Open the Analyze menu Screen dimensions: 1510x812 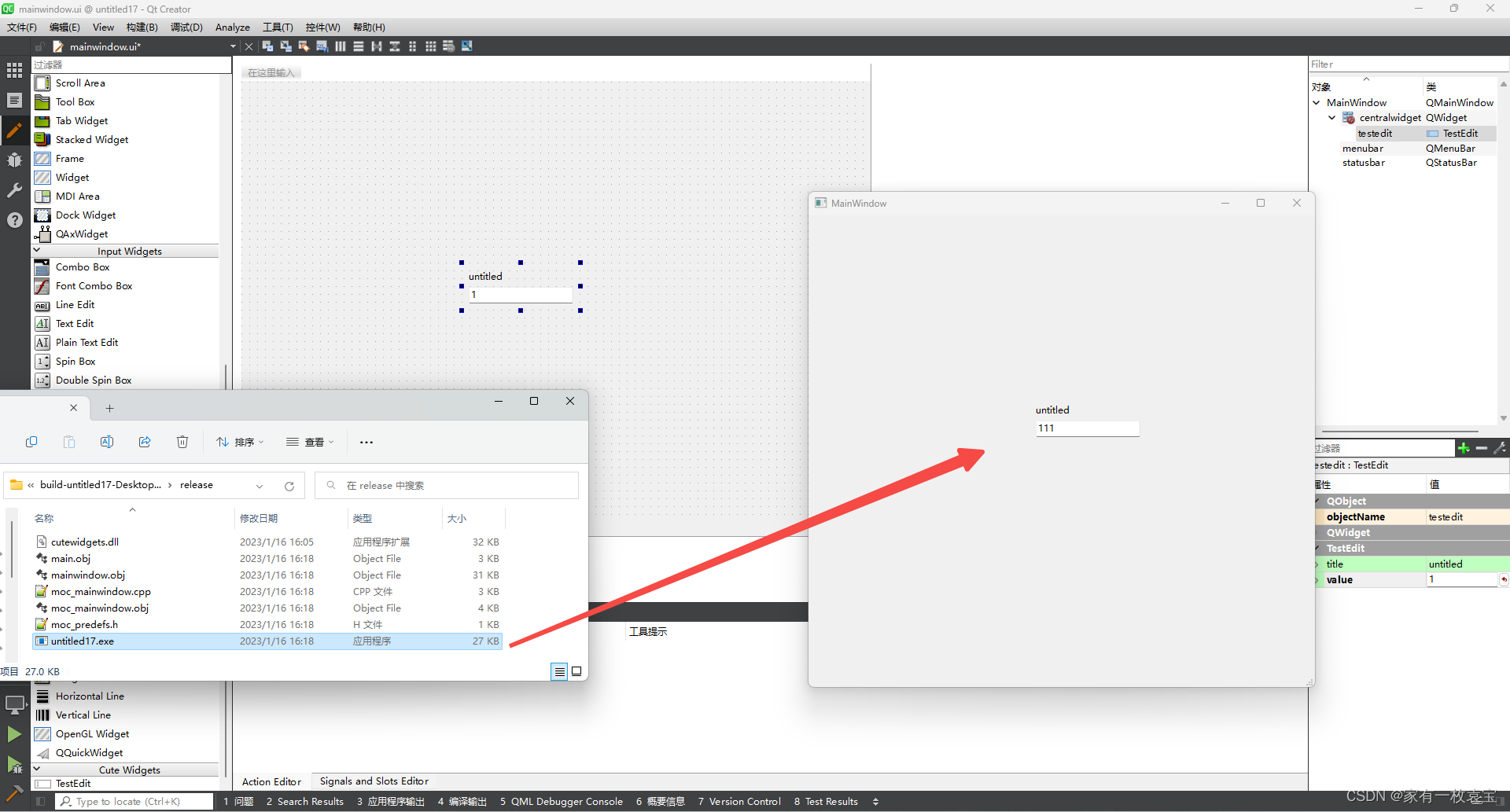(x=233, y=28)
